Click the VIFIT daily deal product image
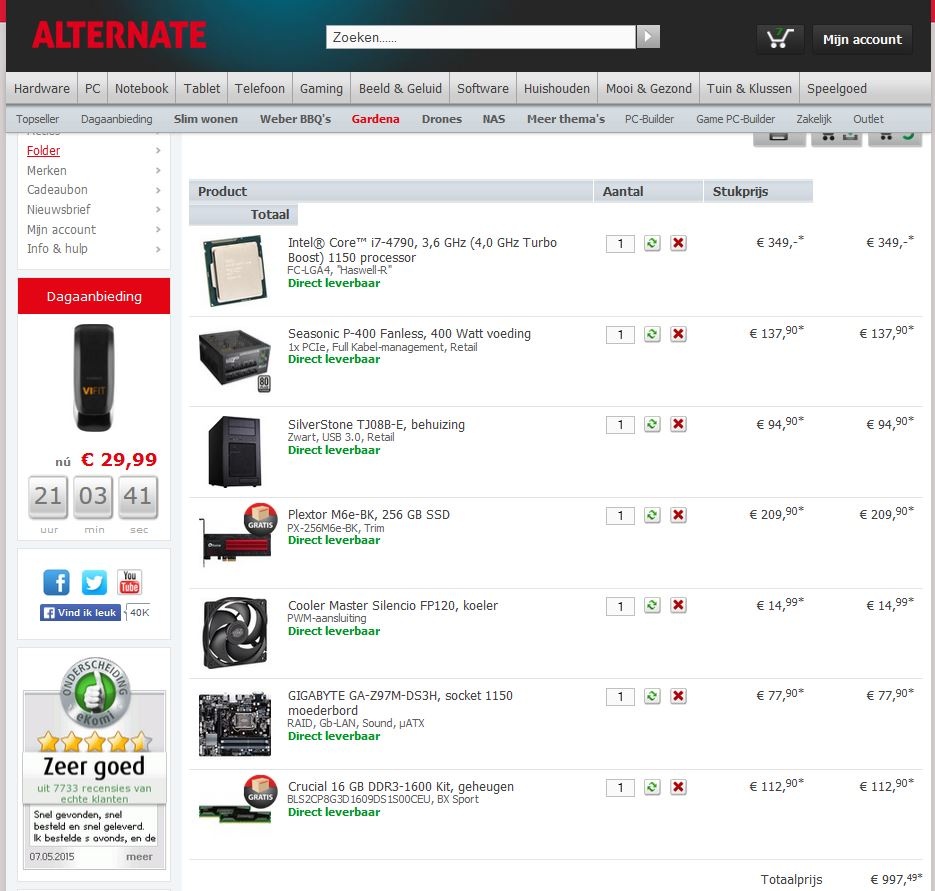935x891 pixels. click(x=94, y=378)
